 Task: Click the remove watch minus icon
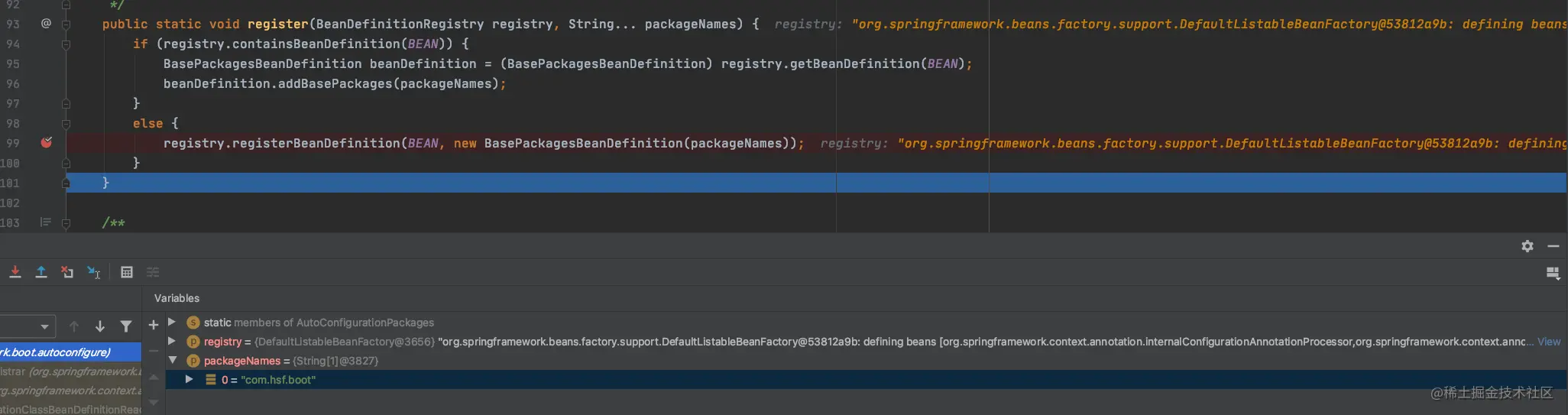pyautogui.click(x=154, y=351)
